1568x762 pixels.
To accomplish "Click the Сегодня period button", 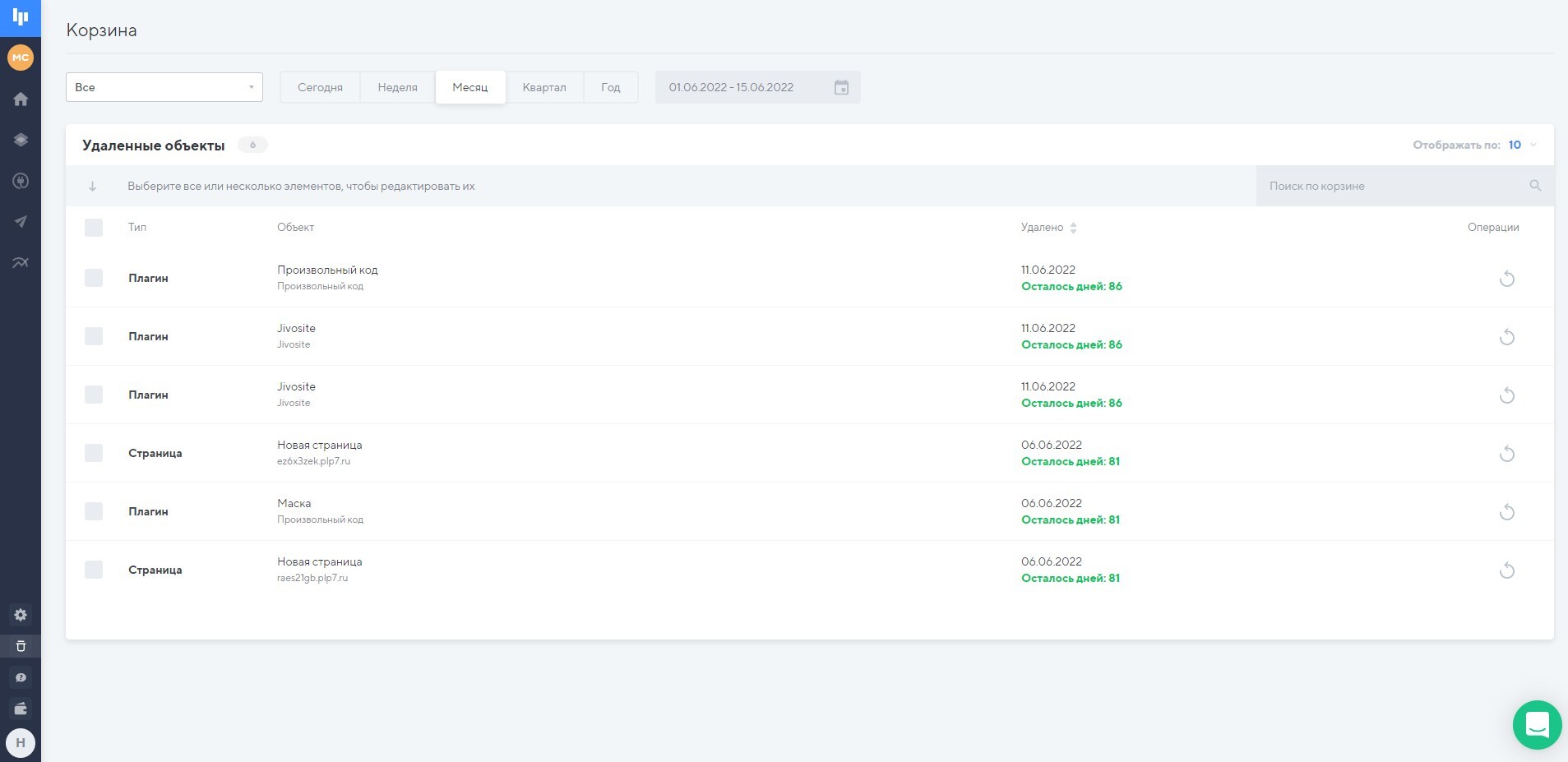I will [x=320, y=87].
